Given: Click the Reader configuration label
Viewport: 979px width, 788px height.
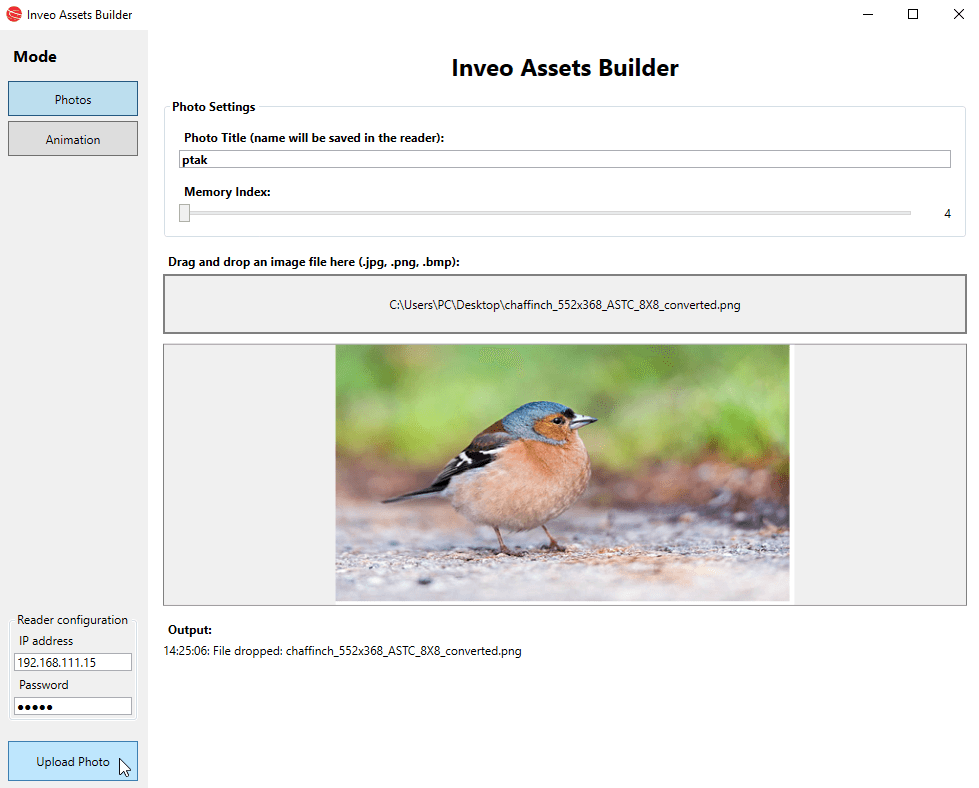Looking at the screenshot, I should click(x=72, y=620).
